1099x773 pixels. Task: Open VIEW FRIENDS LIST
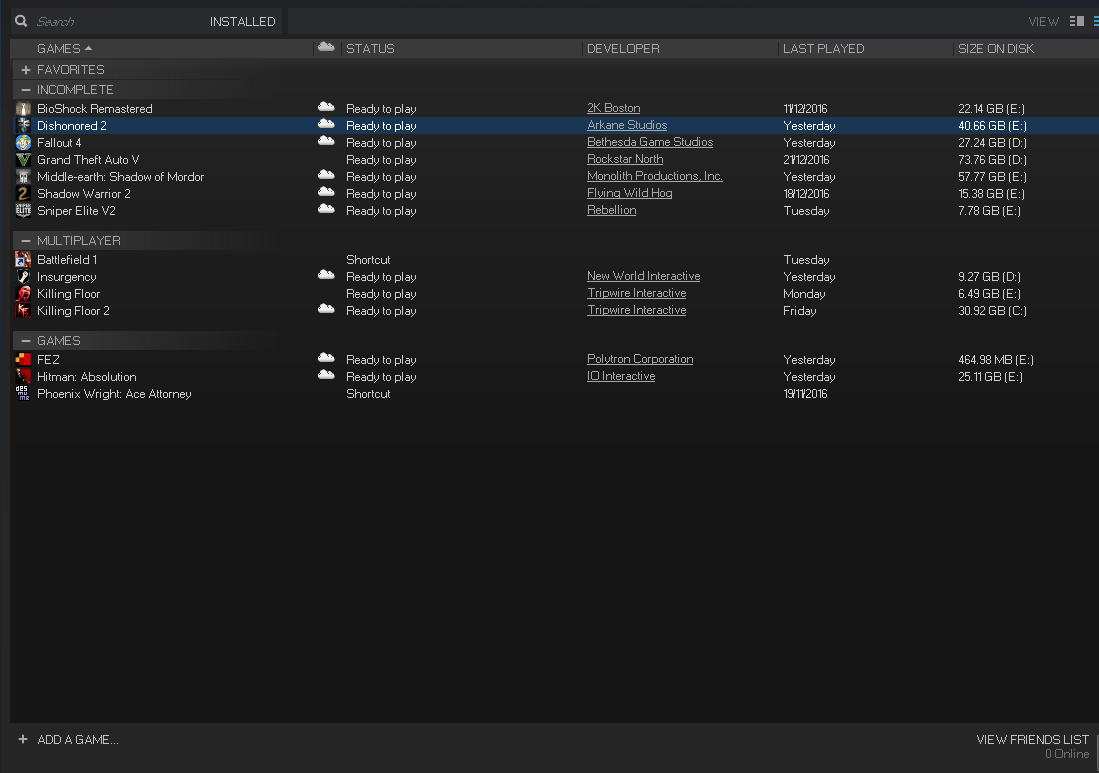(x=1032, y=739)
